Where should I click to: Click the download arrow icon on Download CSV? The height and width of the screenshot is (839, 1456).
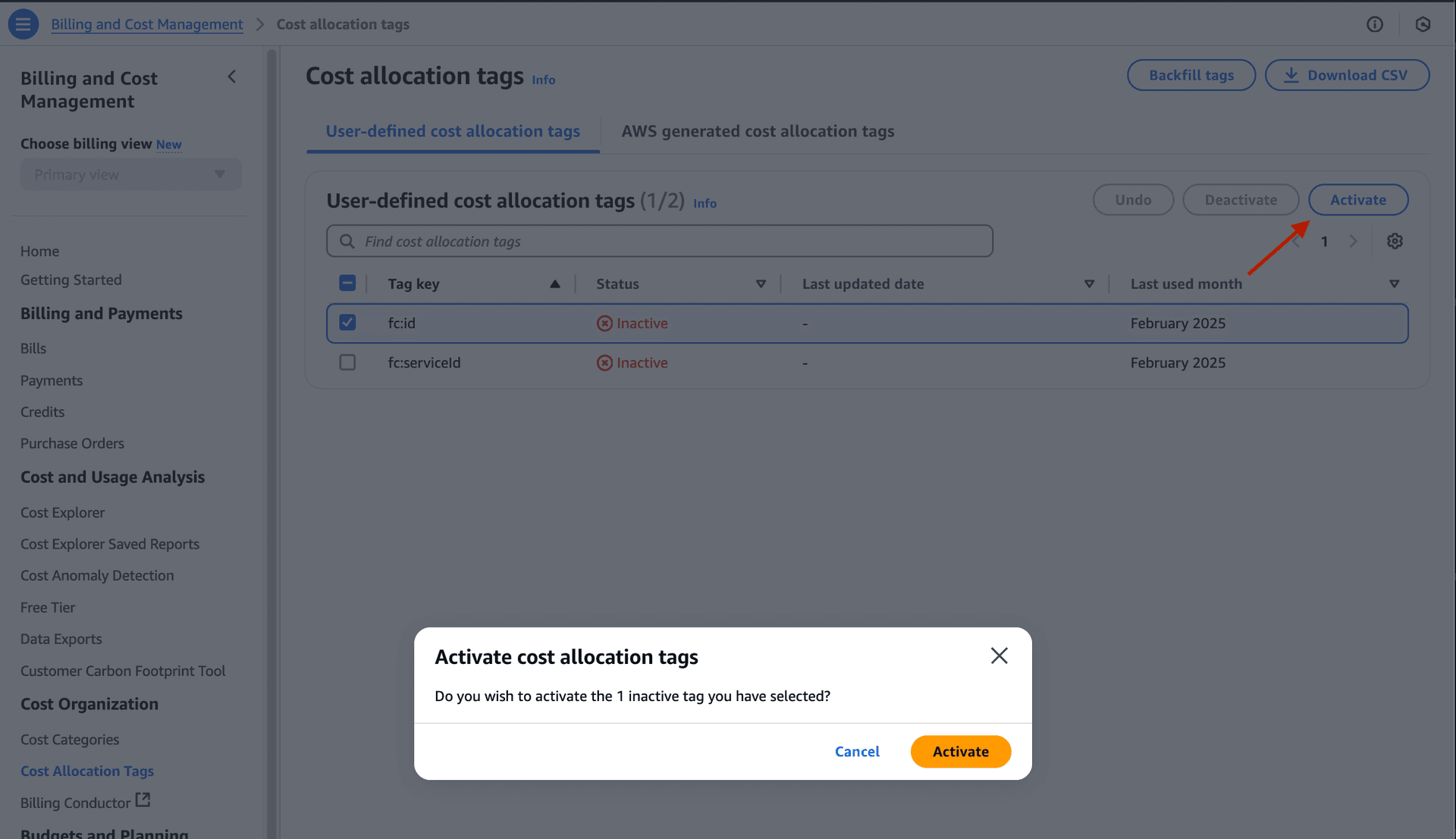[x=1291, y=75]
